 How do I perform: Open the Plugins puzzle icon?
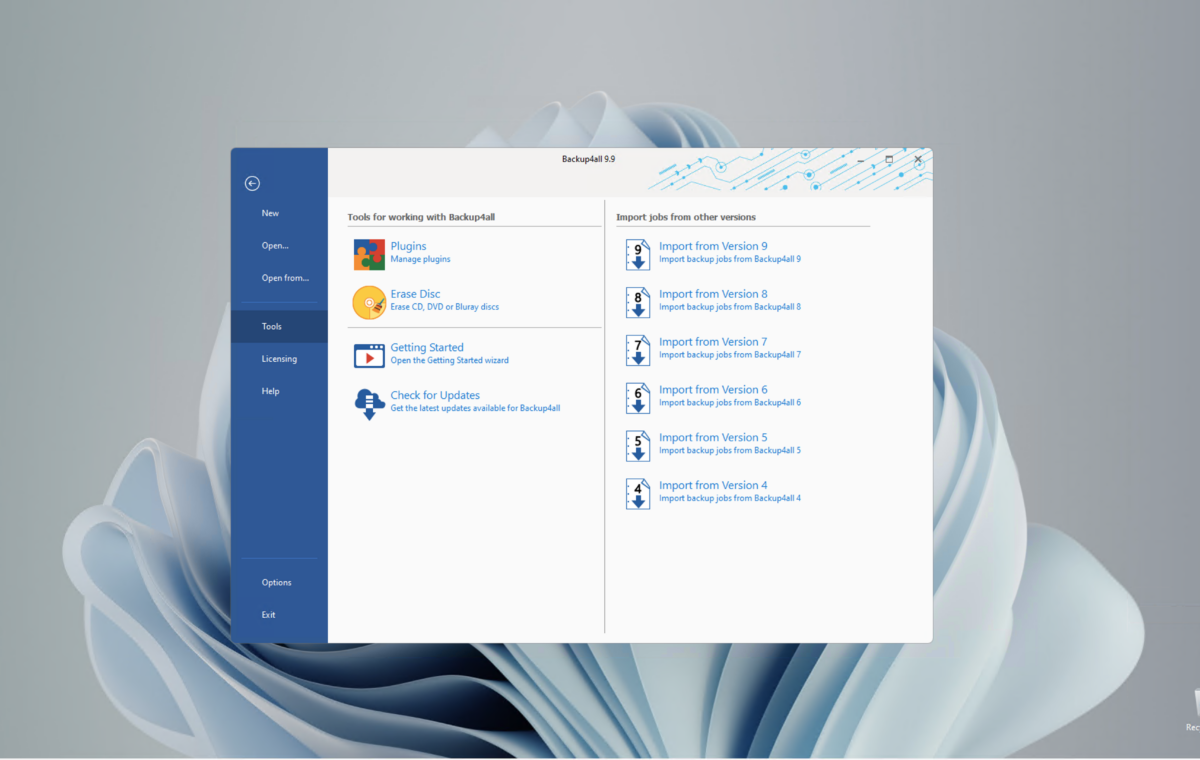[369, 254]
